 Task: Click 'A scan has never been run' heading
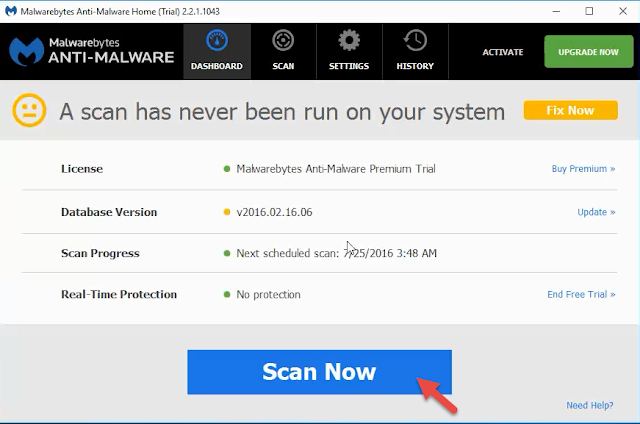[282, 111]
